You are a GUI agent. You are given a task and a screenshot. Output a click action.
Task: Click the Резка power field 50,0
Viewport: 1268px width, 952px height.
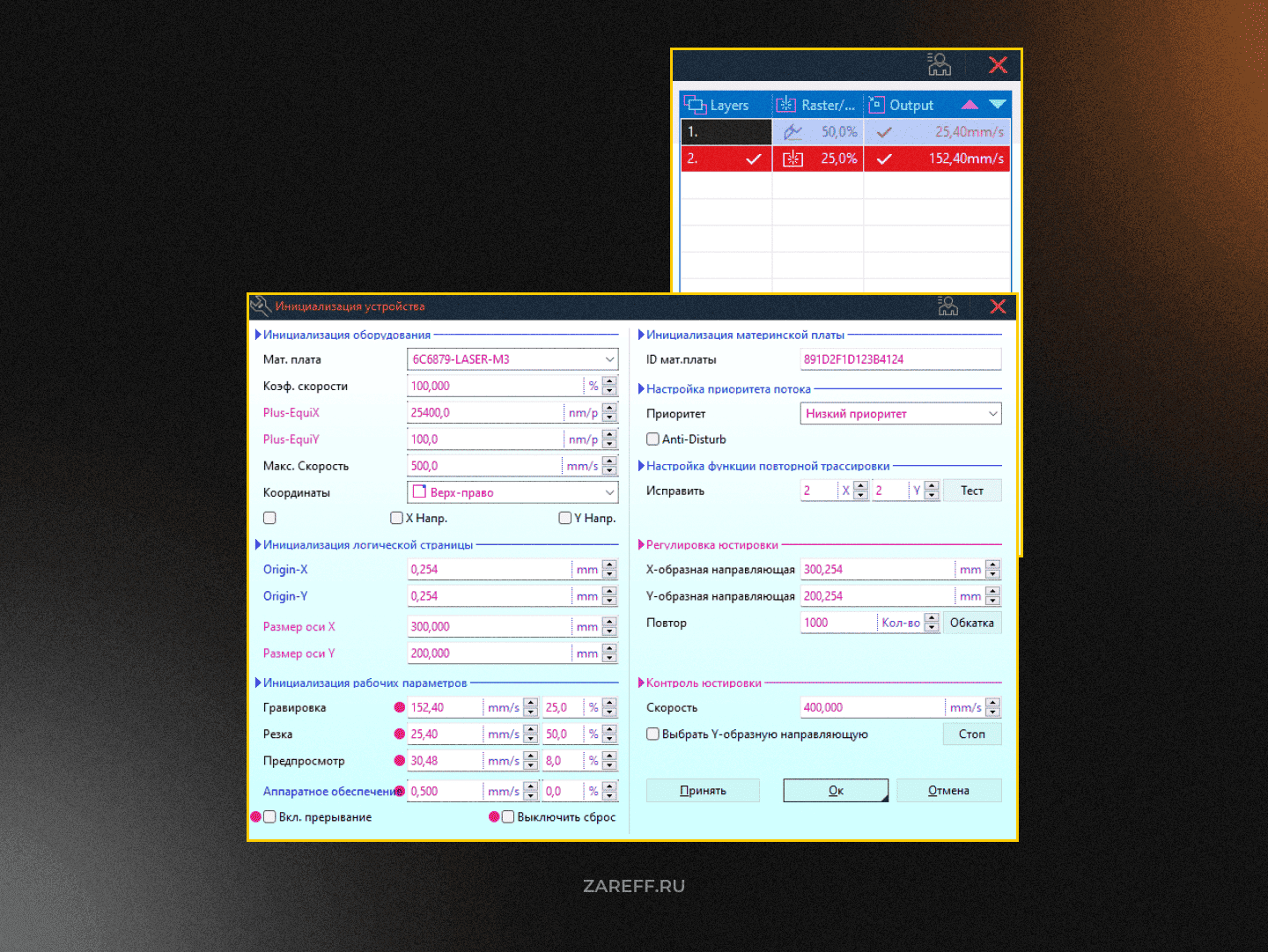[x=562, y=734]
